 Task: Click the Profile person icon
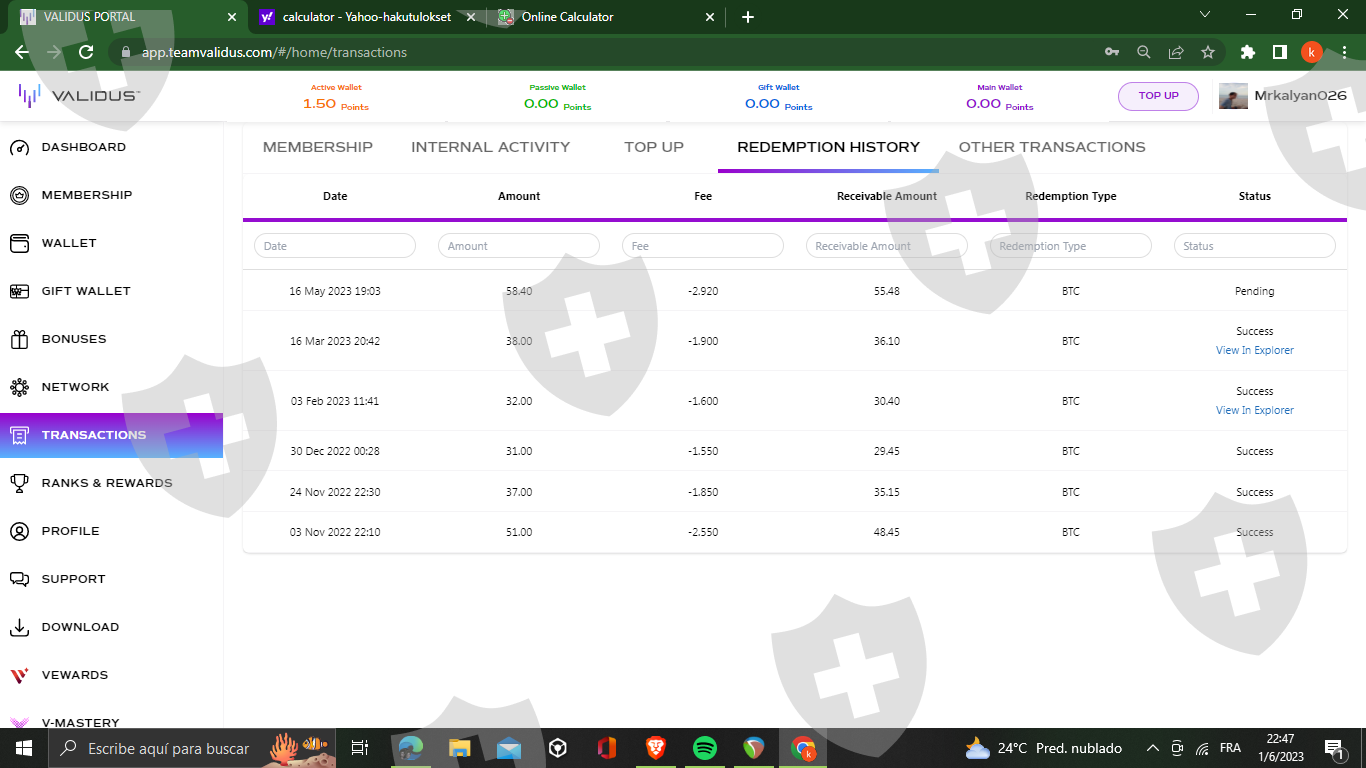point(19,531)
